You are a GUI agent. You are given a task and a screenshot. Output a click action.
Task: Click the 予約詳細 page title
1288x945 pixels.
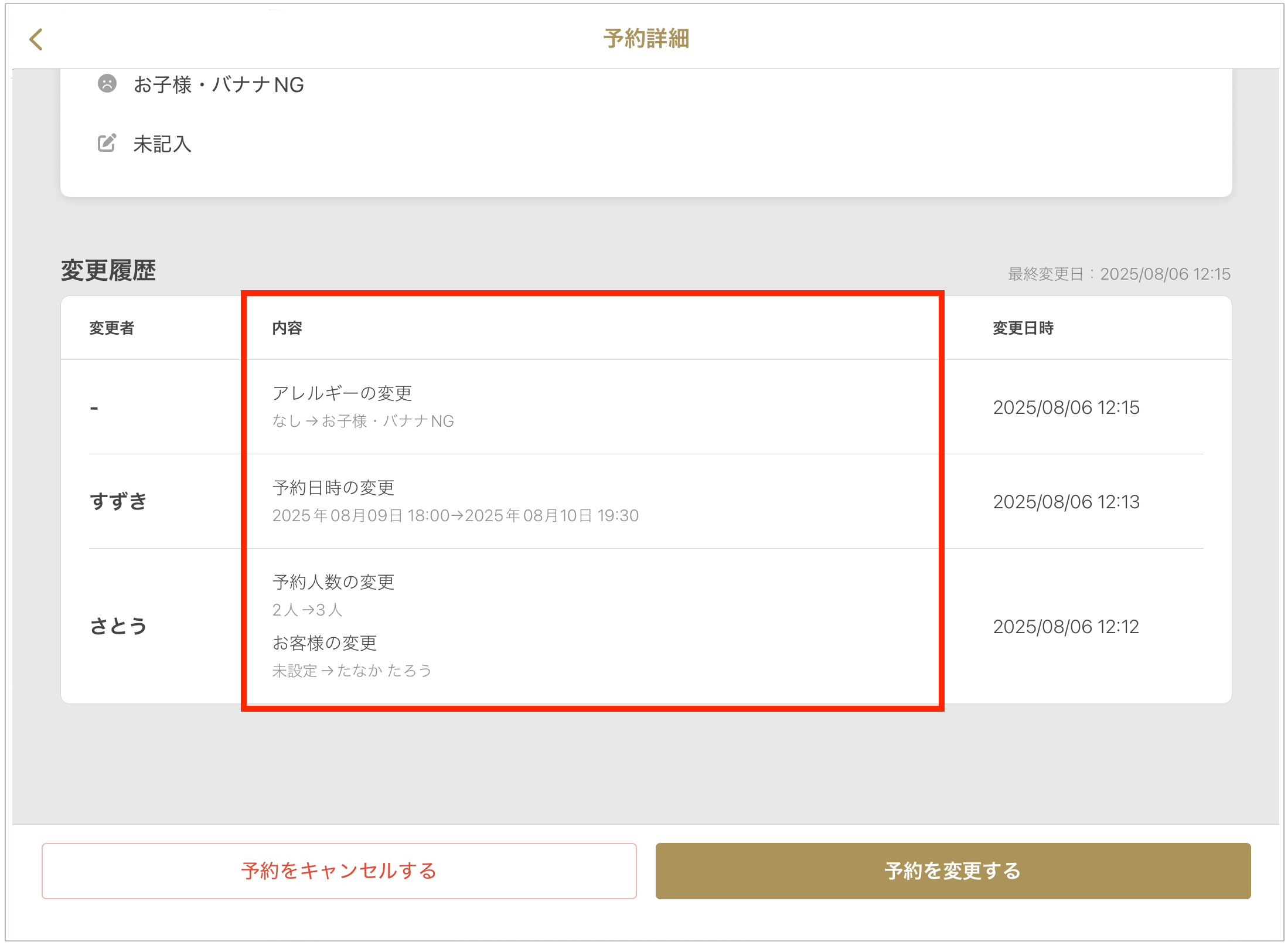pos(646,39)
